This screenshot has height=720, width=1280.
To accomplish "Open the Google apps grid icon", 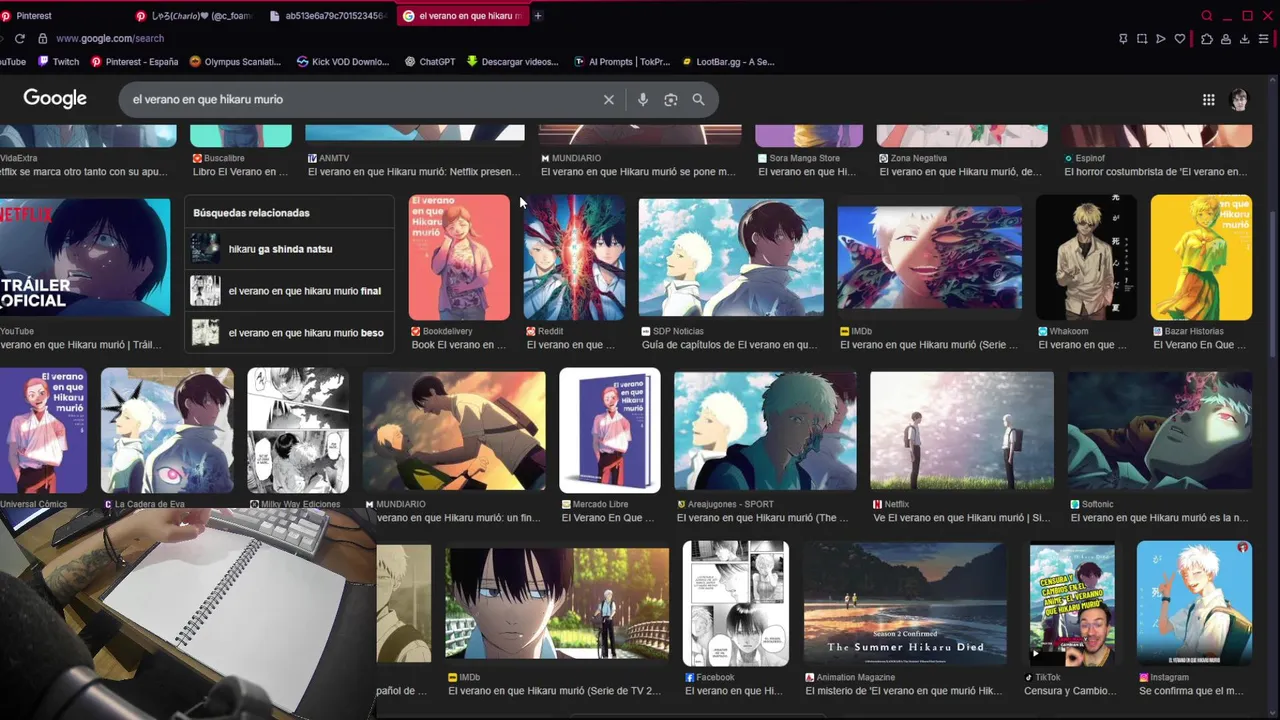I will 1209,99.
